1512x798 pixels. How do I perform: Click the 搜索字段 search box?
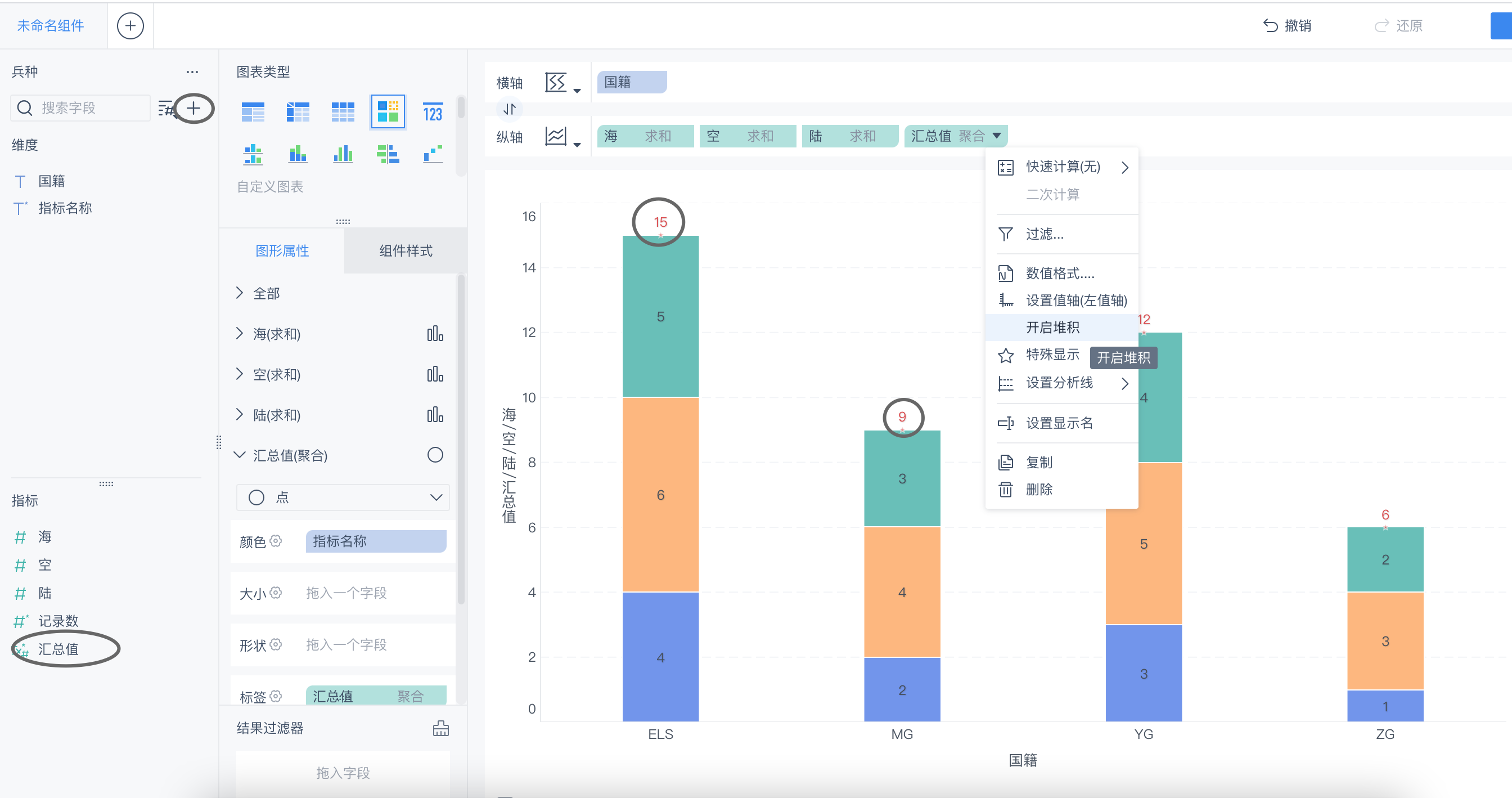pos(80,108)
